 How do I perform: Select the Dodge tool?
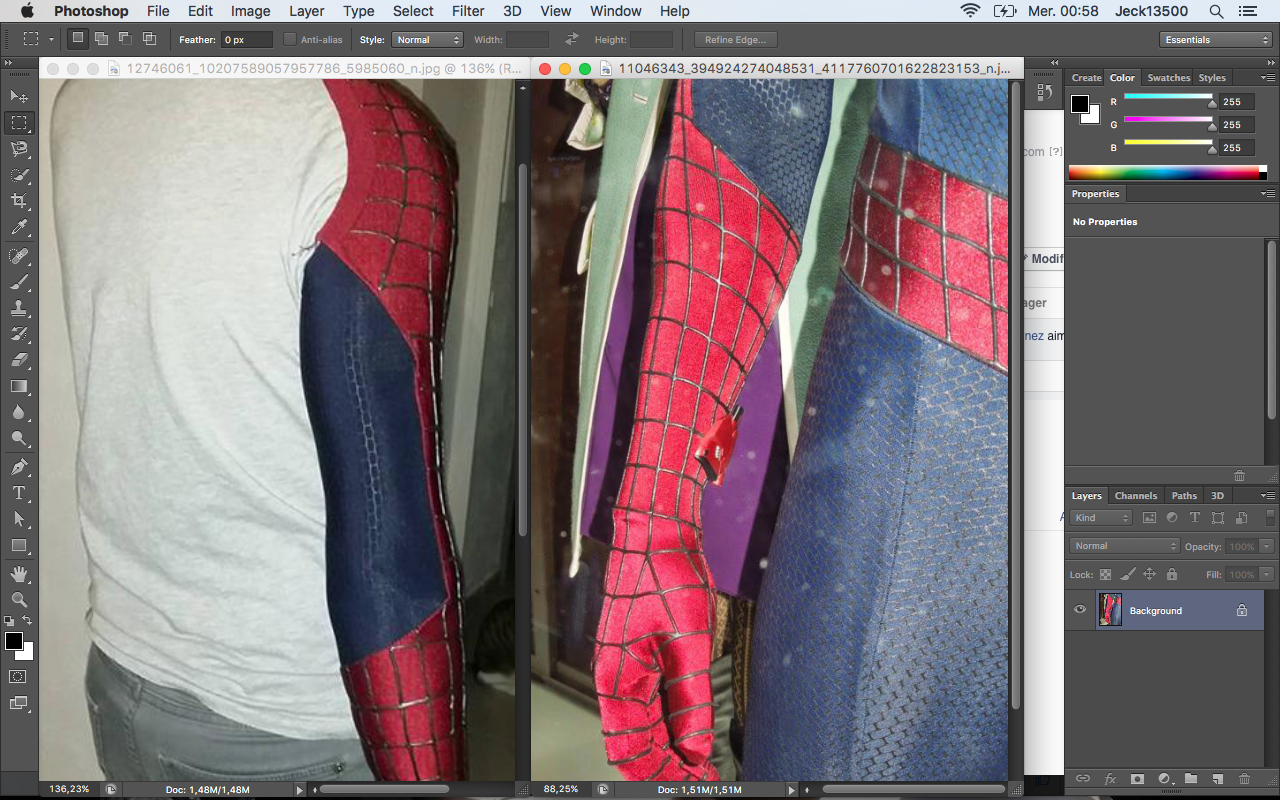[19, 438]
